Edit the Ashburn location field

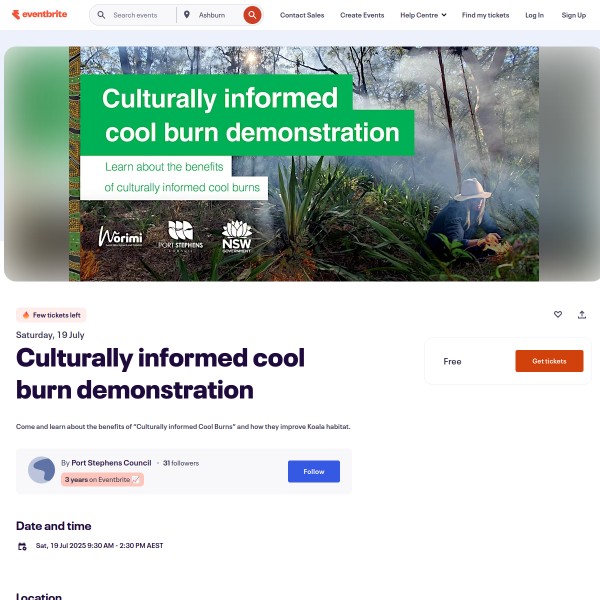pyautogui.click(x=217, y=15)
